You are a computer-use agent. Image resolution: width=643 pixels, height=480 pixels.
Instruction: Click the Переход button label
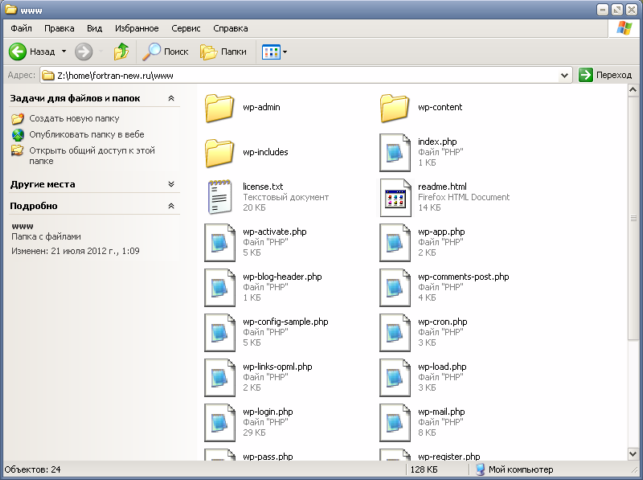(x=613, y=75)
